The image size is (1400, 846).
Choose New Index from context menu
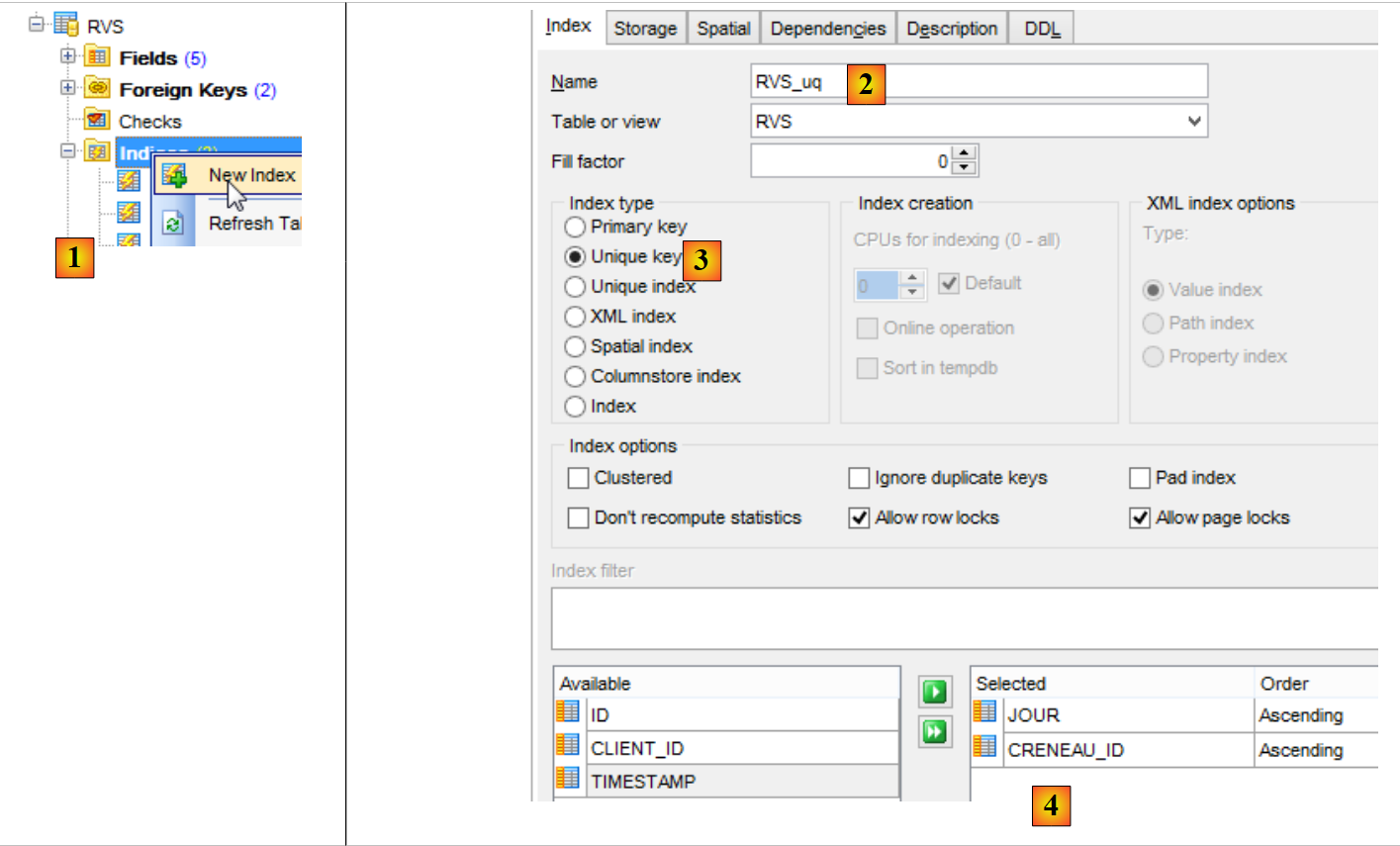[251, 175]
